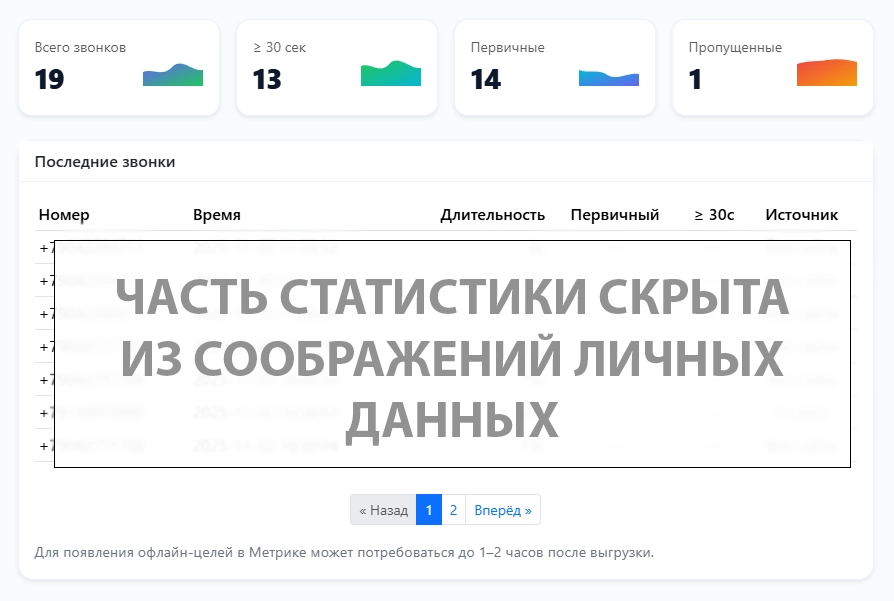Sort table by Номер column
This screenshot has height=601, width=894.
[x=64, y=214]
